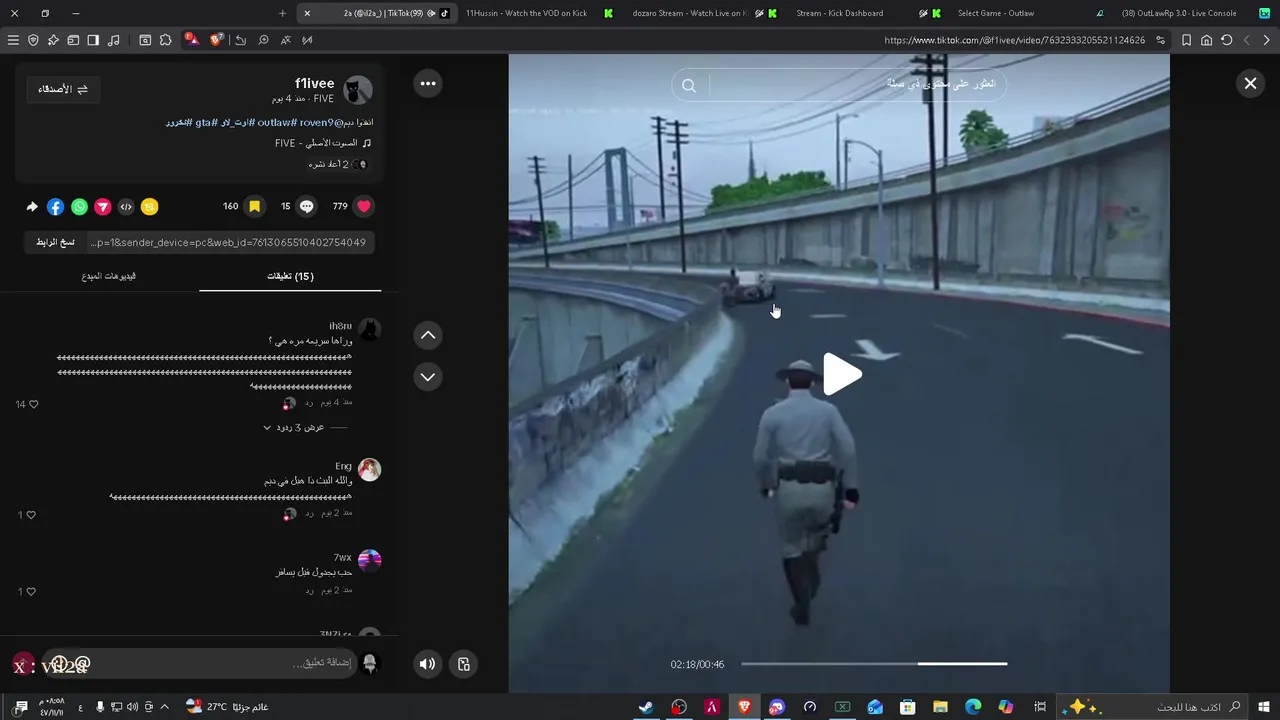Click the الأصدقاء friends button
Screen dimensions: 1280x720
pos(63,89)
